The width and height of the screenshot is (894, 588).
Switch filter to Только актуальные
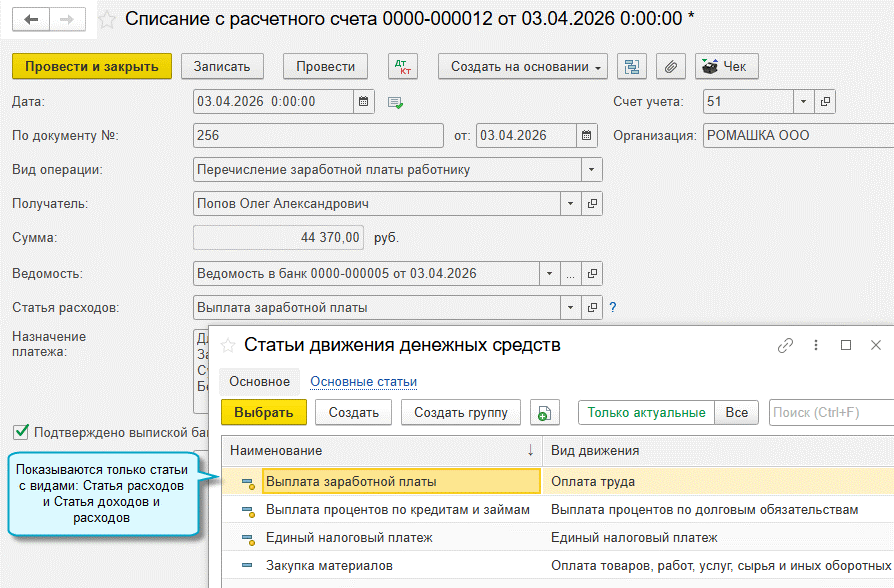(x=647, y=412)
